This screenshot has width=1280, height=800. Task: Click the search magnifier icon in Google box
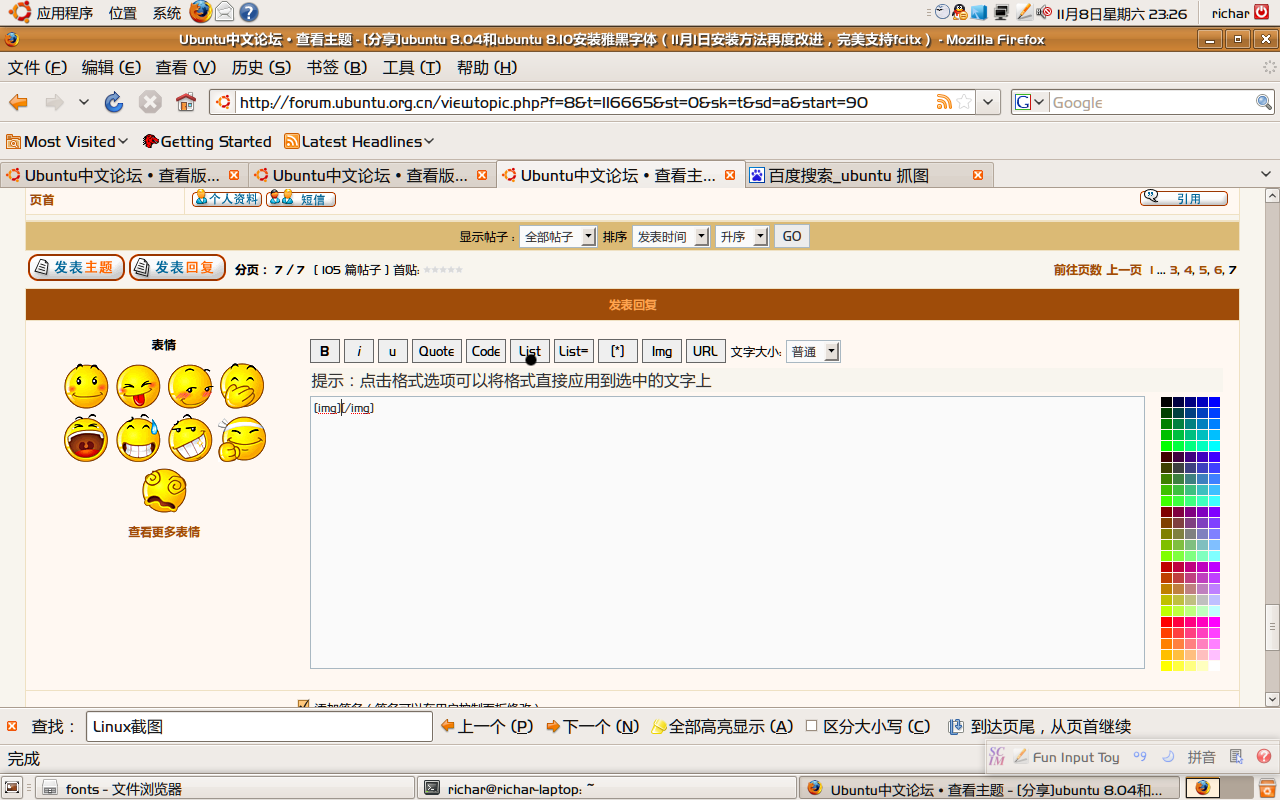pyautogui.click(x=1264, y=102)
